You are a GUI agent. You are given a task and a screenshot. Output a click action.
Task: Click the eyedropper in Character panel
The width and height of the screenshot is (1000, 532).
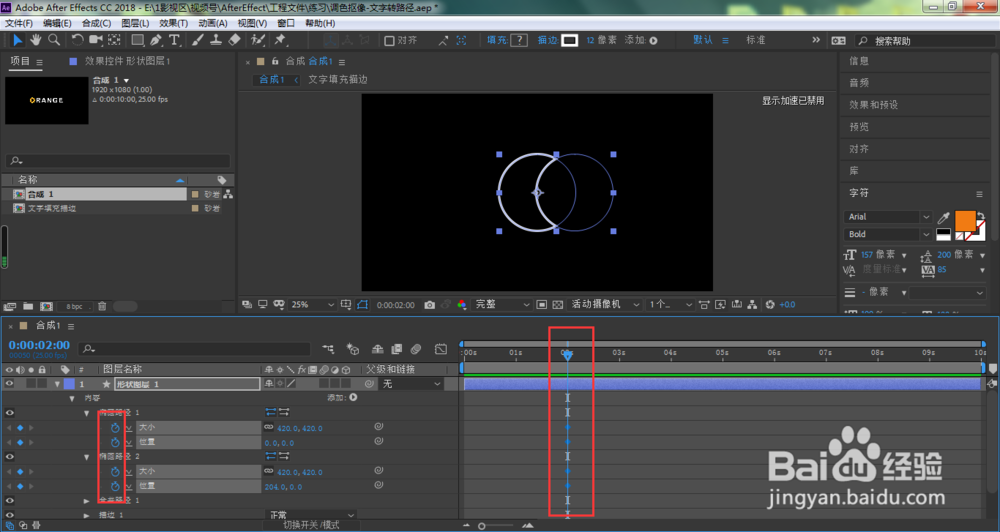click(943, 218)
